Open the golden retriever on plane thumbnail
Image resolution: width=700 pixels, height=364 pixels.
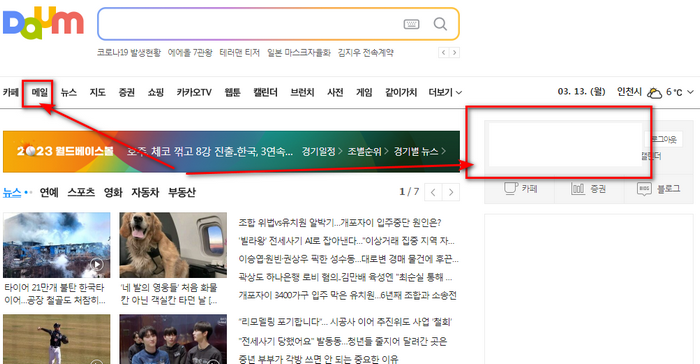[x=173, y=245]
